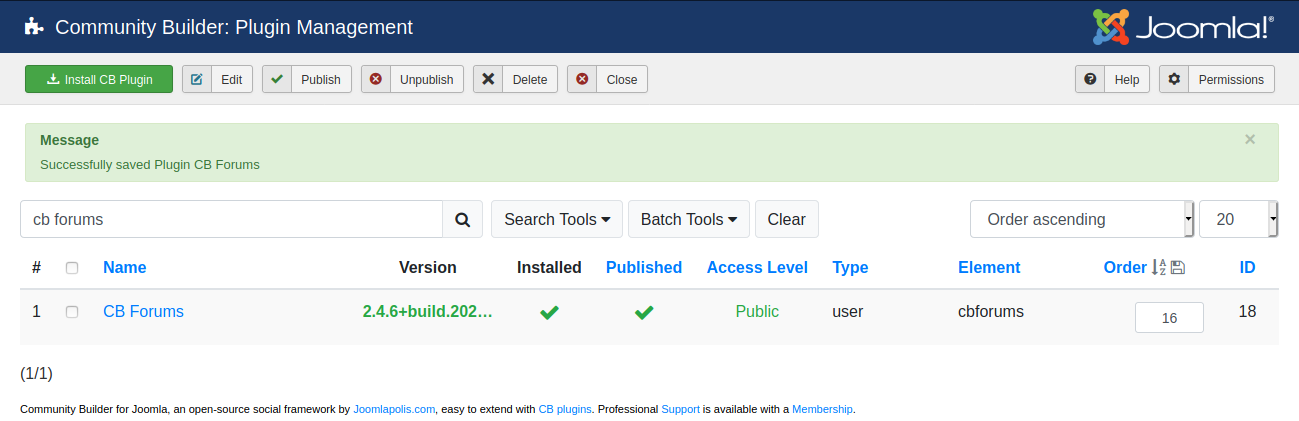Expand the Batch Tools dropdown
The height and width of the screenshot is (421, 1299).
pos(689,219)
